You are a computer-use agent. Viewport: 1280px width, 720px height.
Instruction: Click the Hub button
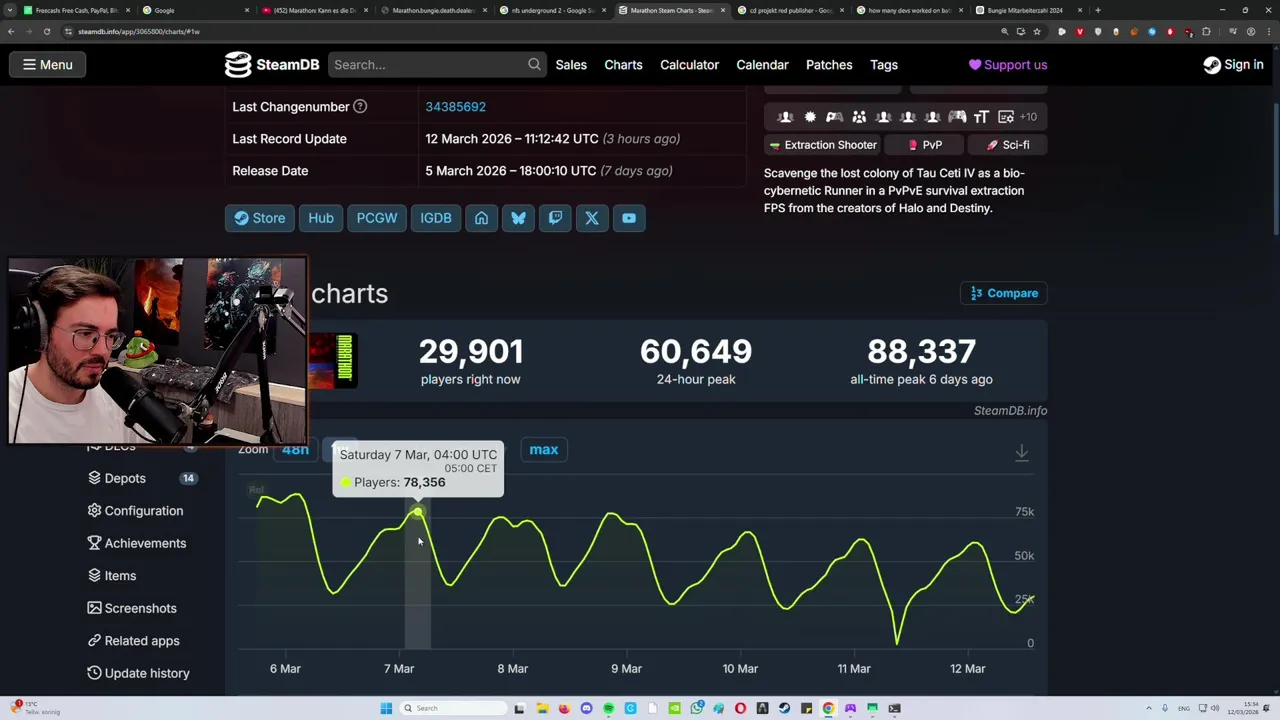tap(321, 218)
